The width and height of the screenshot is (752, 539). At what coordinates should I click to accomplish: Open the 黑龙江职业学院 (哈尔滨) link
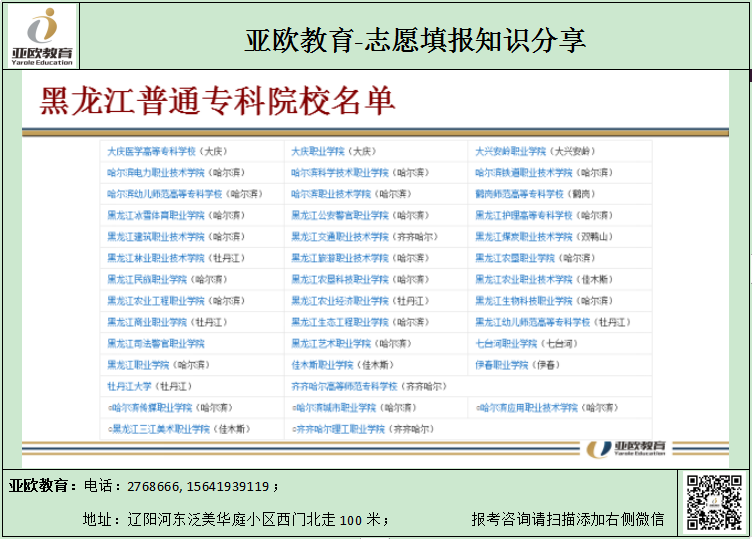[x=138, y=365]
